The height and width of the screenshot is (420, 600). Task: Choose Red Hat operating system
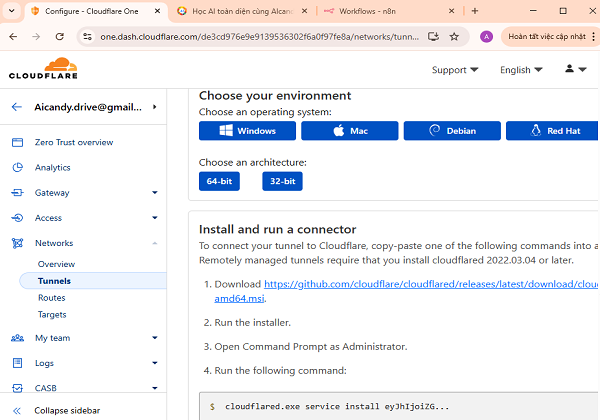(x=552, y=131)
